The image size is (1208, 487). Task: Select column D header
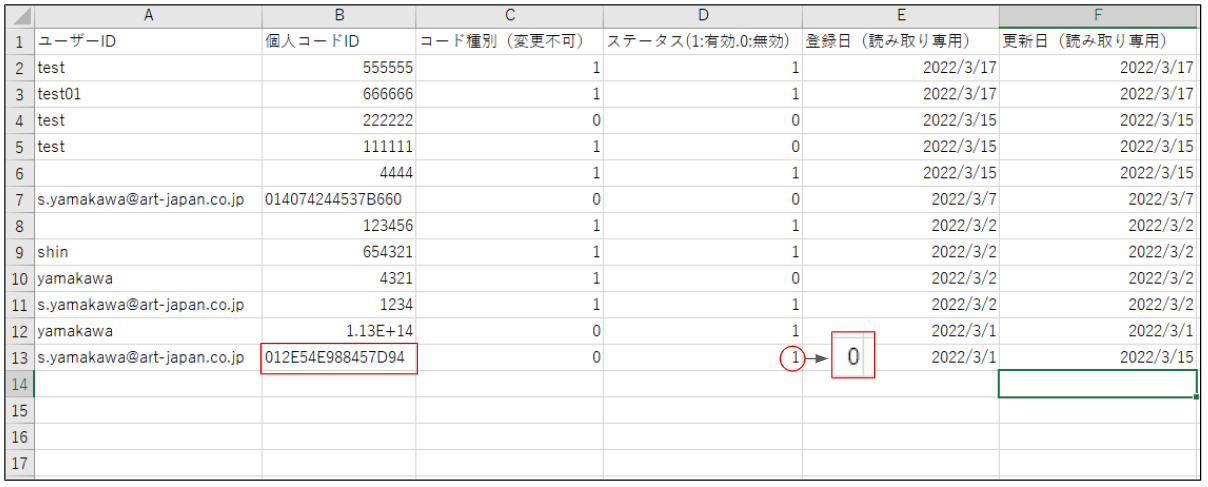click(702, 16)
